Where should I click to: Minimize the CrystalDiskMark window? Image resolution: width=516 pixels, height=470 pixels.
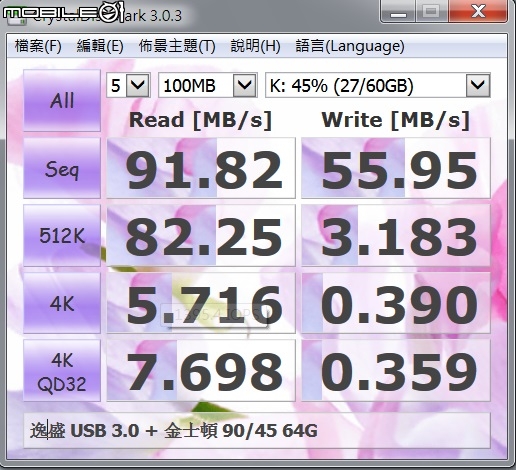tap(398, 12)
